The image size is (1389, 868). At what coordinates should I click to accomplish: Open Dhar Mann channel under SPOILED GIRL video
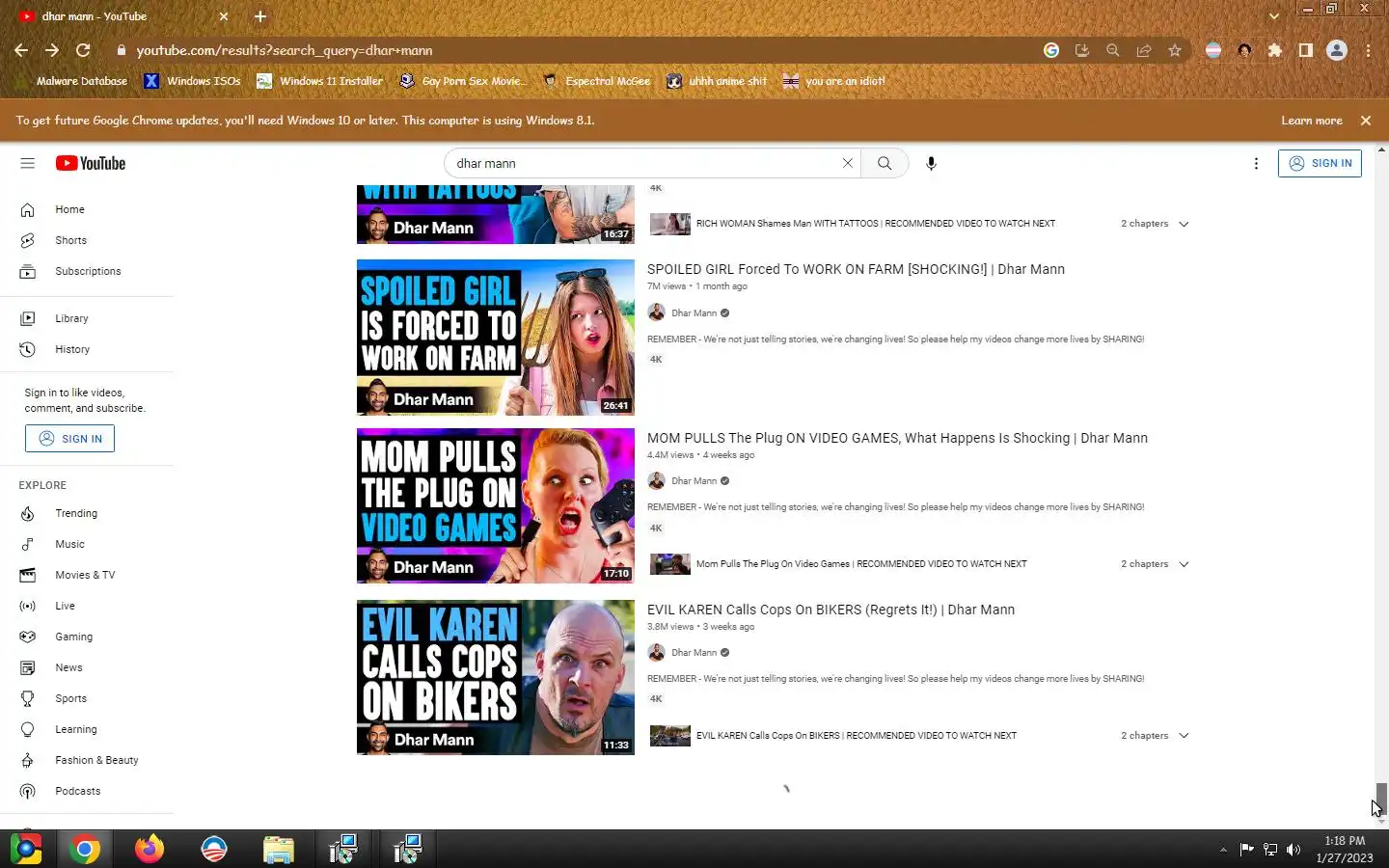coord(694,313)
